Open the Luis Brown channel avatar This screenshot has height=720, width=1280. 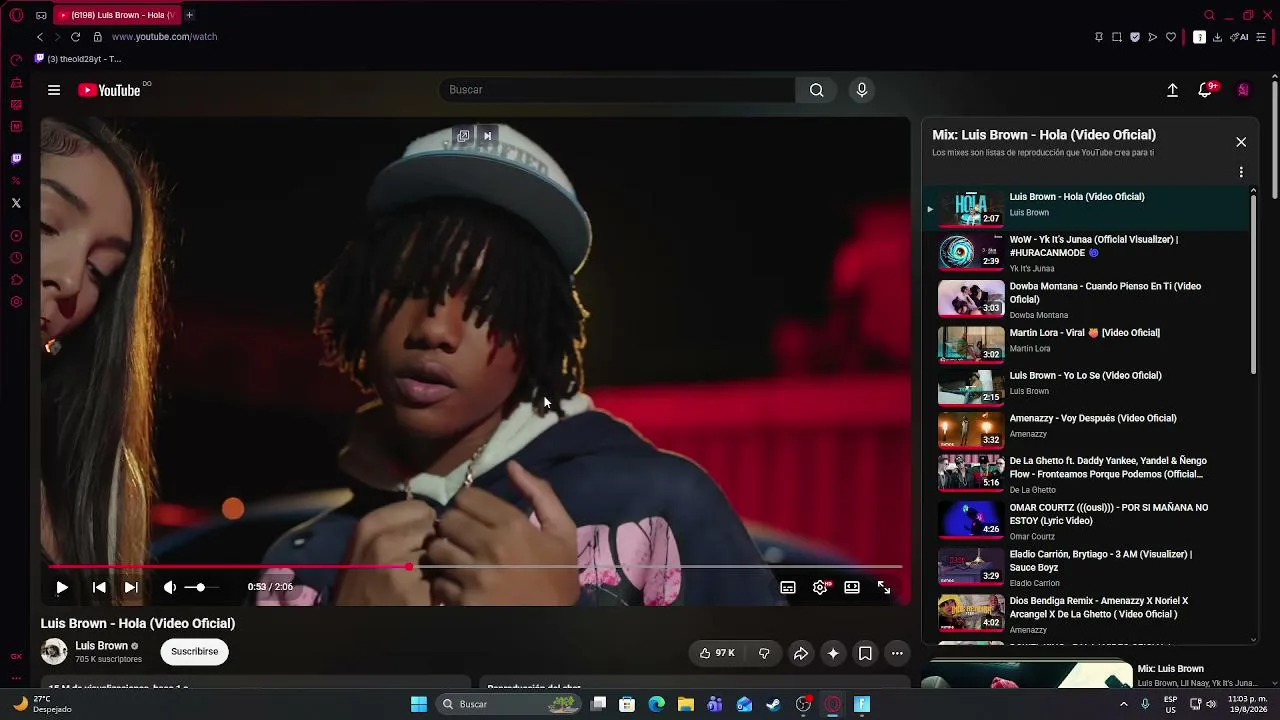tap(54, 652)
